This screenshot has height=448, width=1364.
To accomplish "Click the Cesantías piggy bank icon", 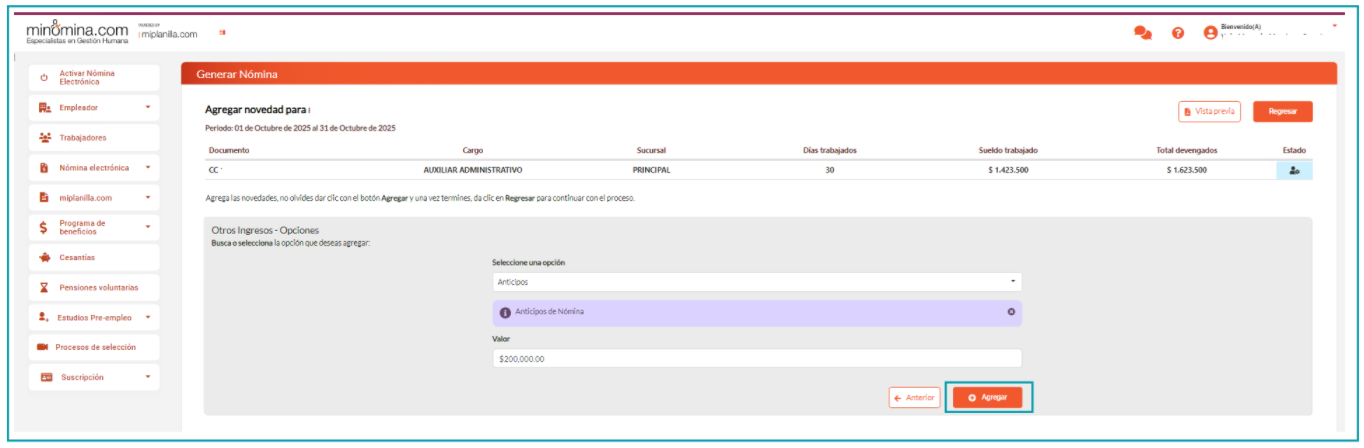I will tap(44, 257).
